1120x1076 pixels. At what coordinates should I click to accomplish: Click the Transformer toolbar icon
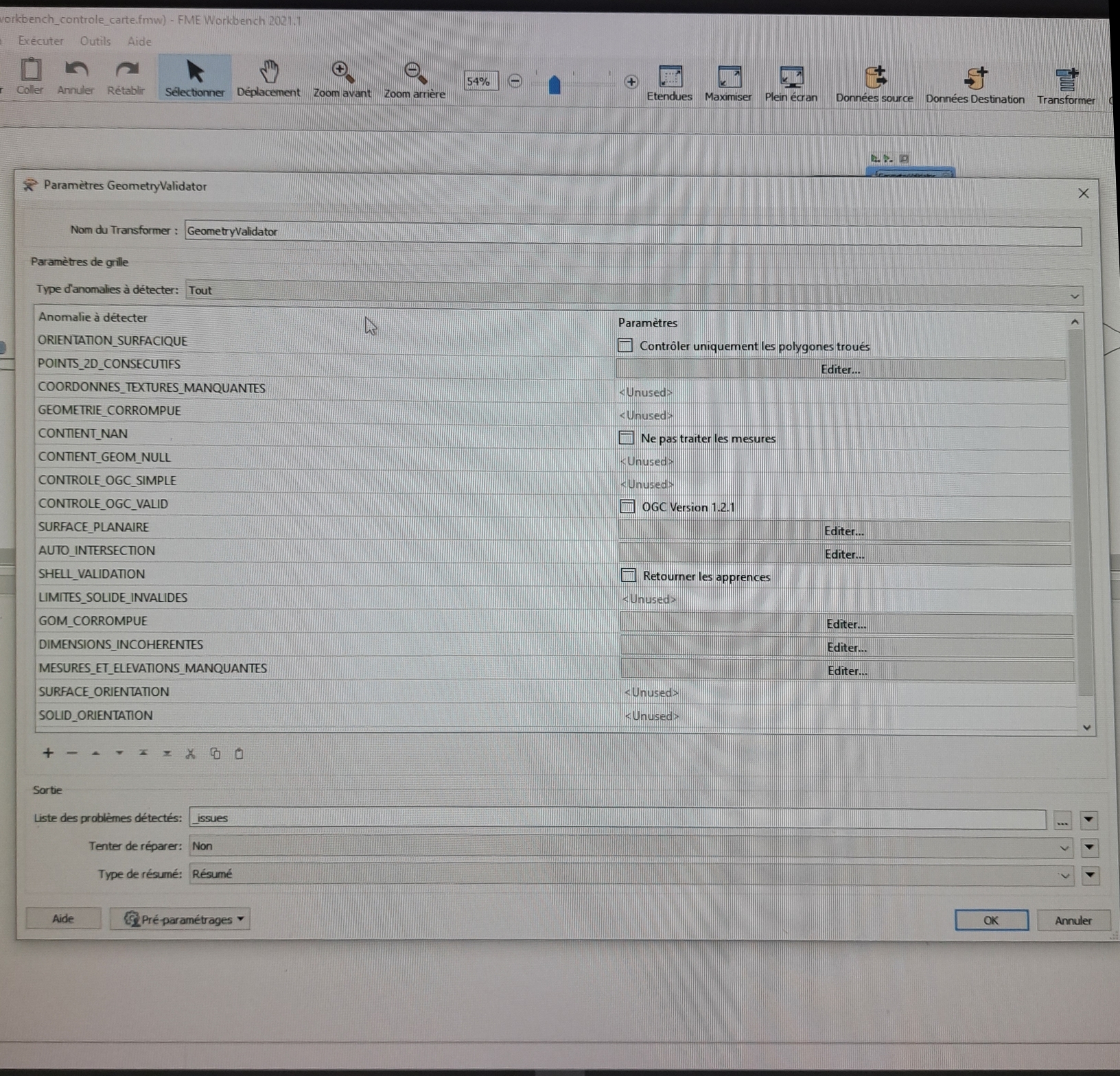point(1066,80)
